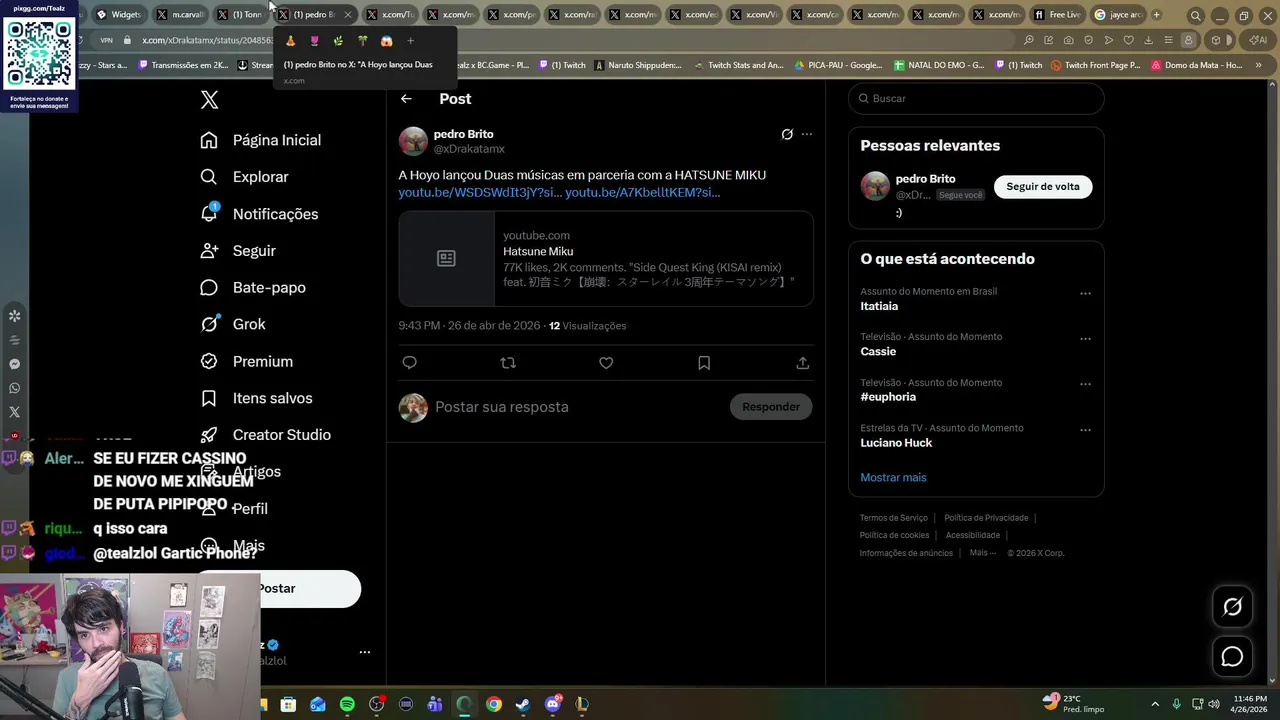Click the snapshot camera icon in toolbar
Screen dimensions: 1280x720
(x=1069, y=40)
